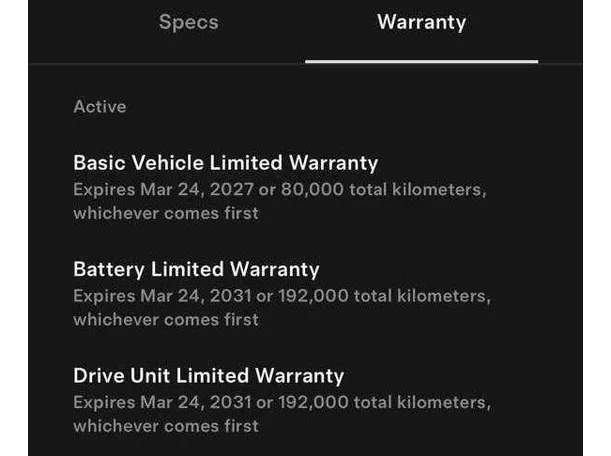Screen dimensions: 611x456
Task: Click the underline indicator beneath Warranty tab
Action: pos(421,61)
